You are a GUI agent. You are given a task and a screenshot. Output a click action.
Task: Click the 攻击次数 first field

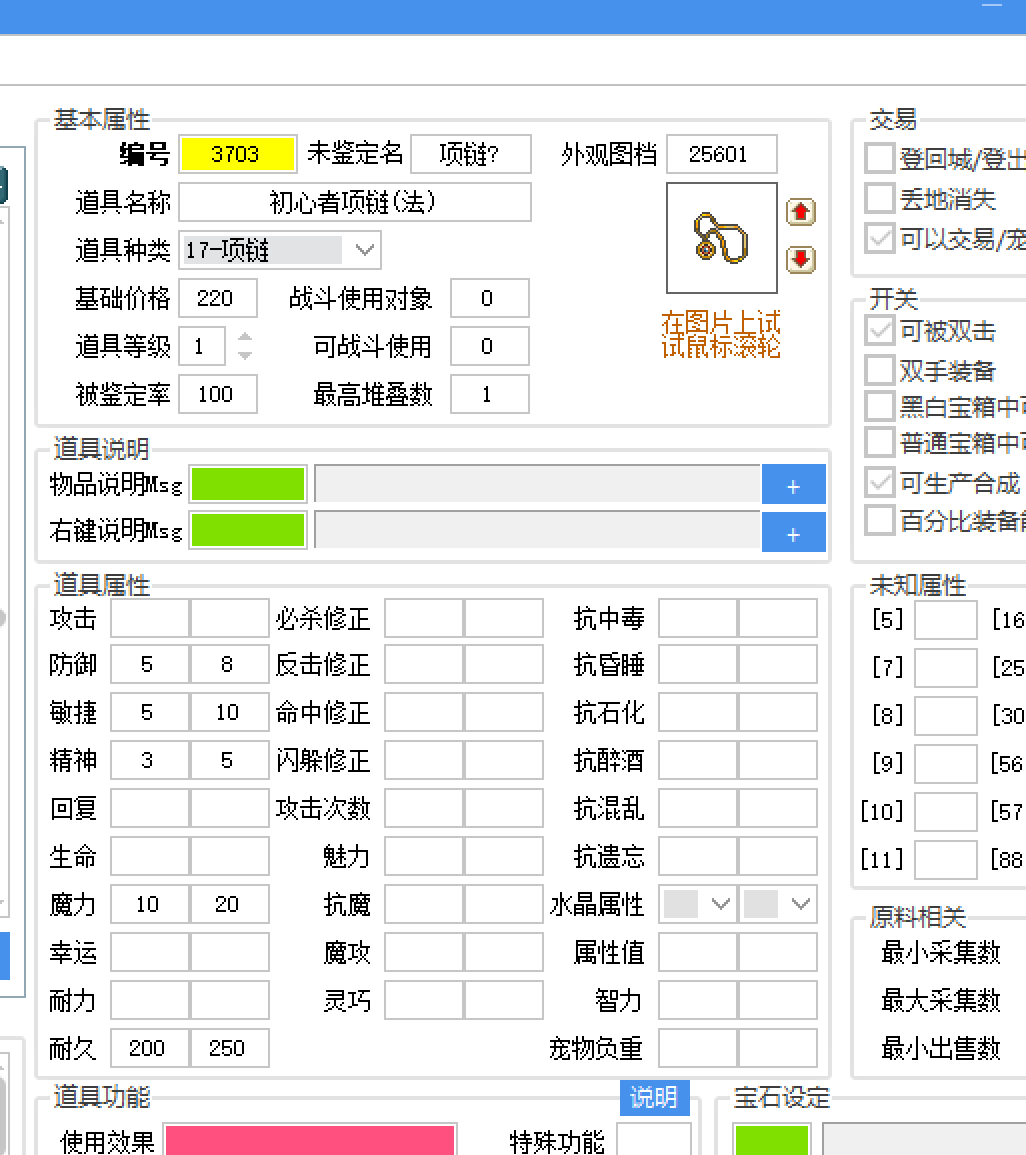point(424,808)
